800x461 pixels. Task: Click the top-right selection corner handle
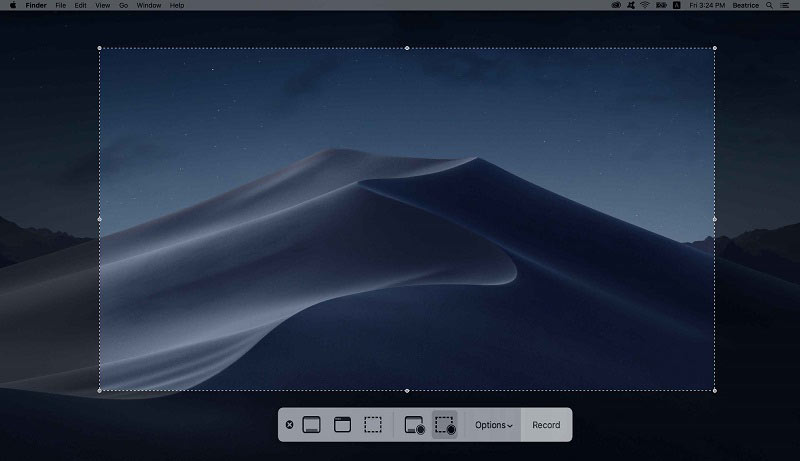coord(715,48)
